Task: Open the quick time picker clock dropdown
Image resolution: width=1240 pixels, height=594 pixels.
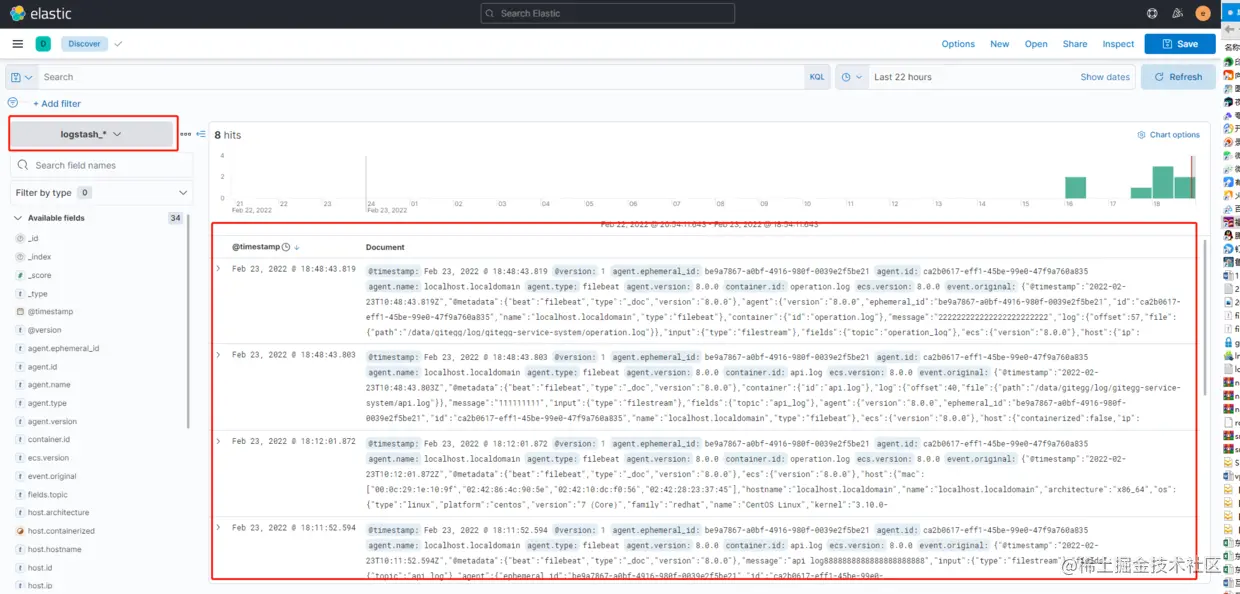Action: tap(852, 77)
